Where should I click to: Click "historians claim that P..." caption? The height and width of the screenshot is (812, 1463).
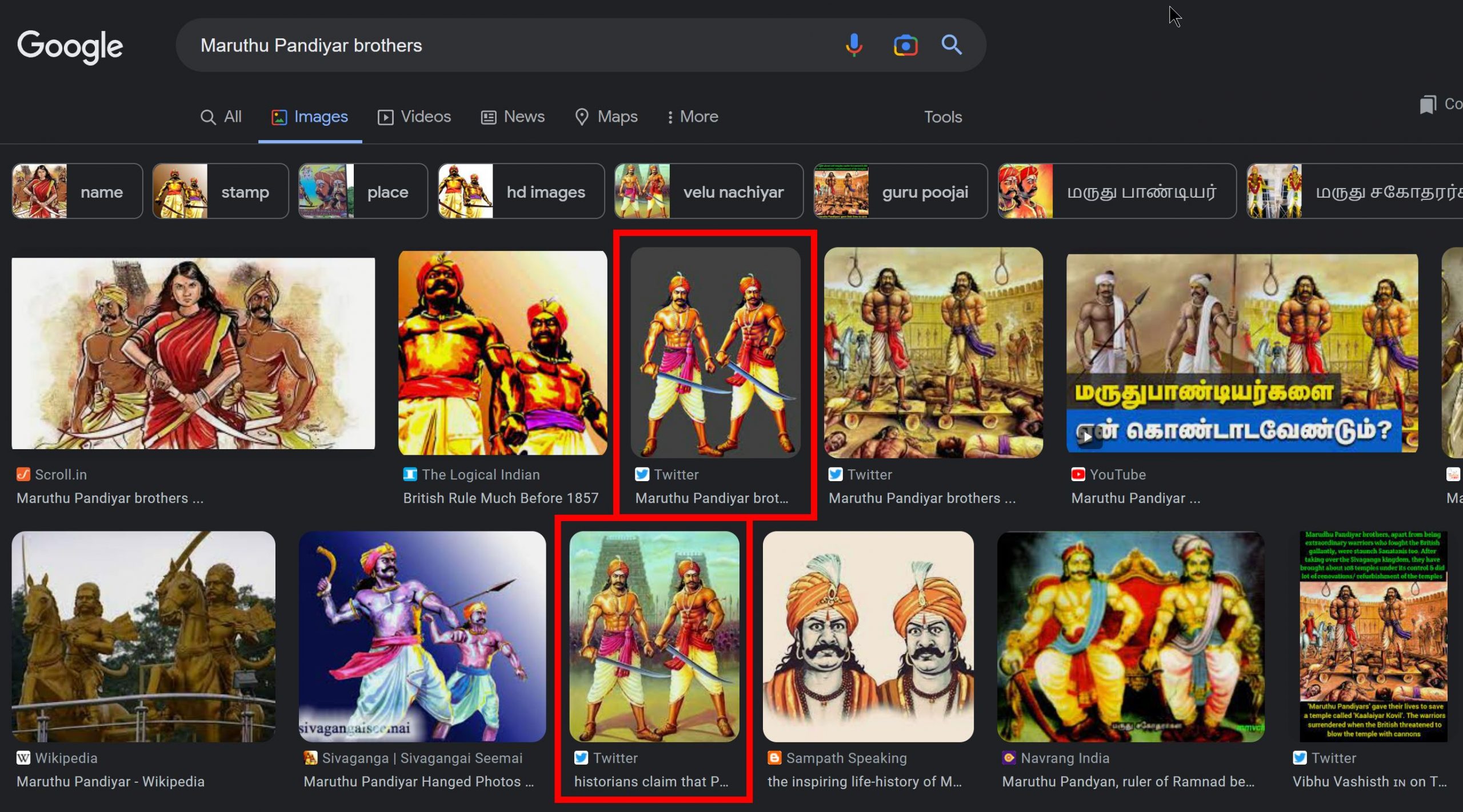tap(651, 782)
